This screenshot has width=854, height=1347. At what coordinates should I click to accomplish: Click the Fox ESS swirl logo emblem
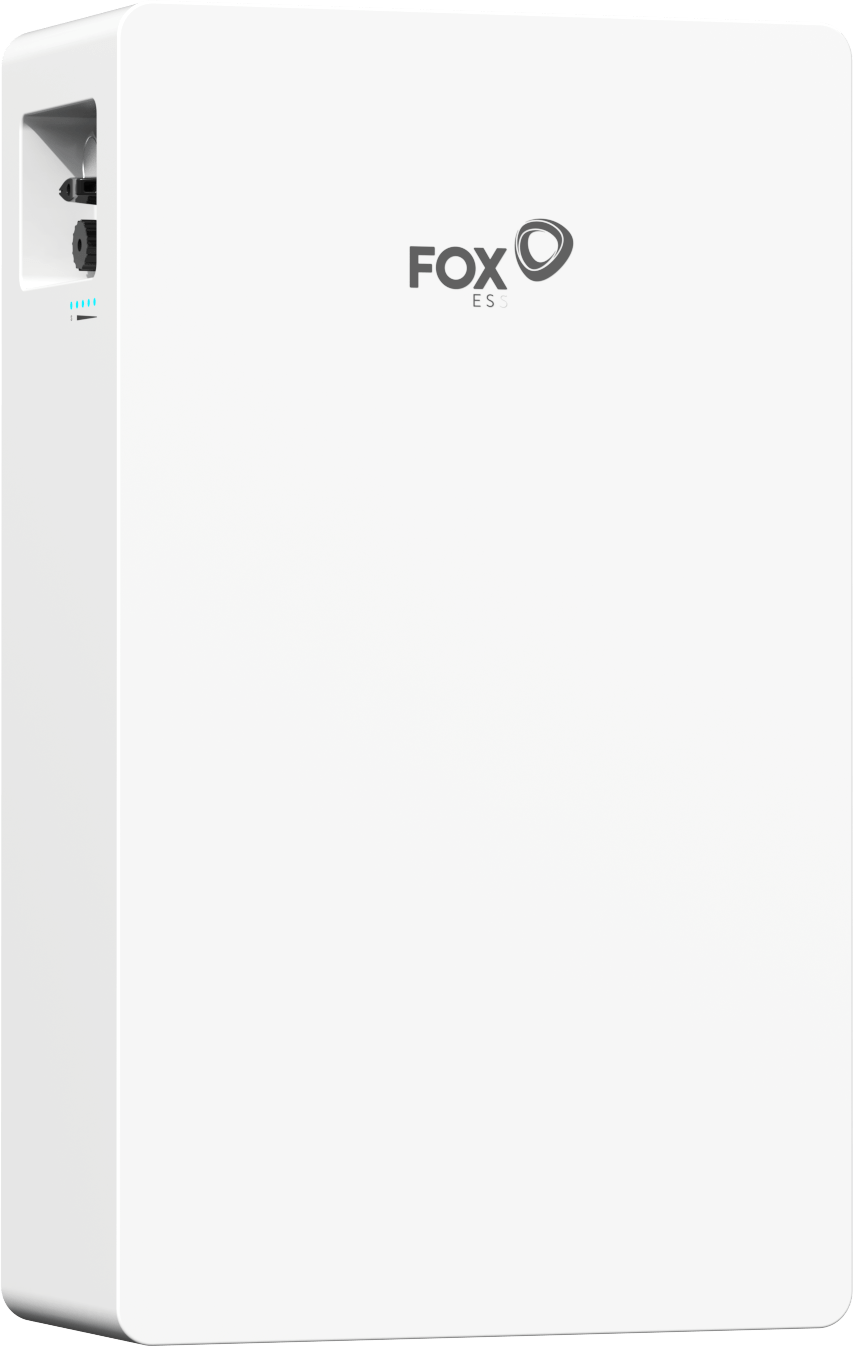coord(544,250)
